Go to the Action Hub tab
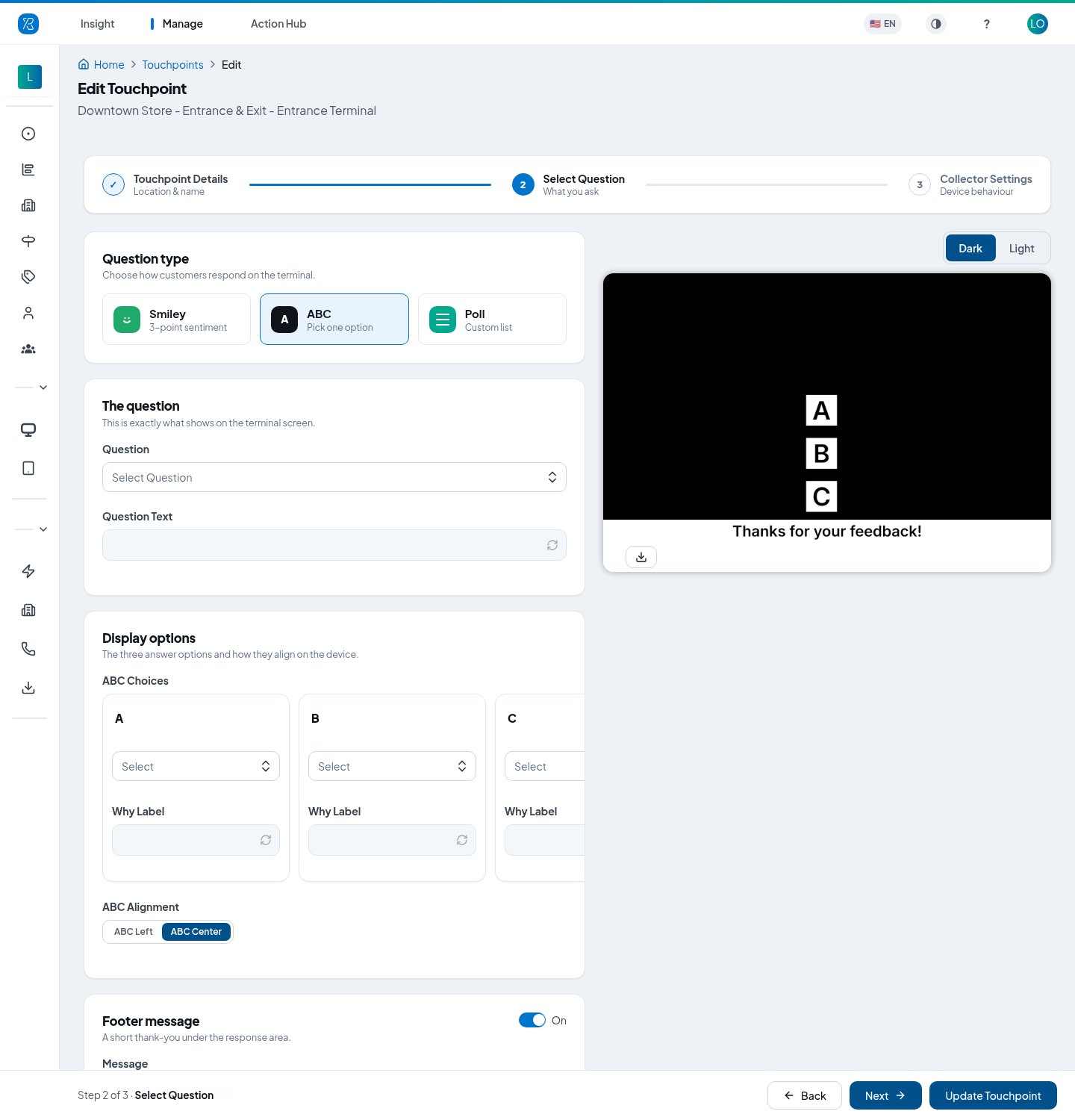Screen dimensions: 1075x1120 click(278, 24)
